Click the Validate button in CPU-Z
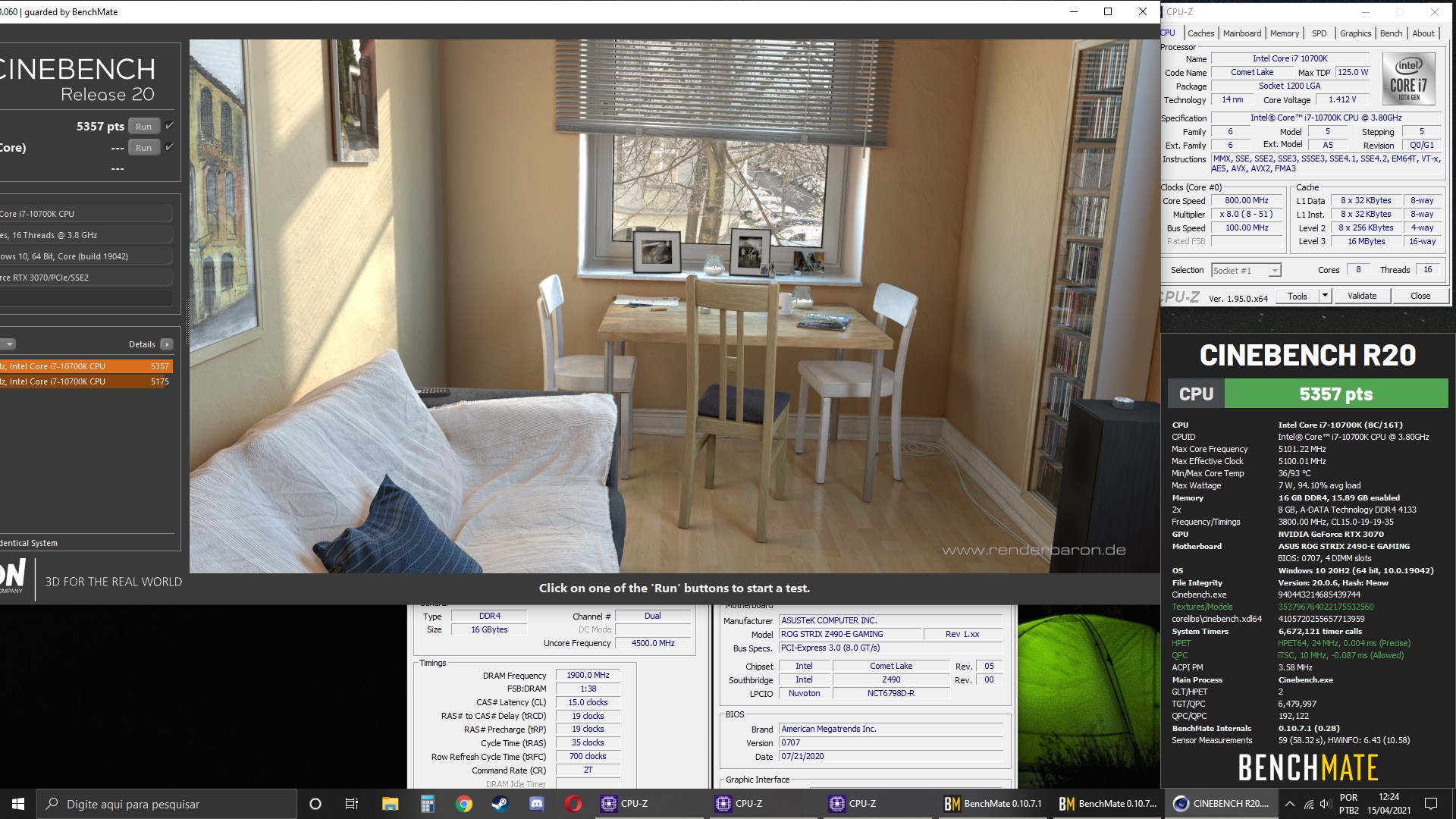The image size is (1456, 819). point(1361,296)
